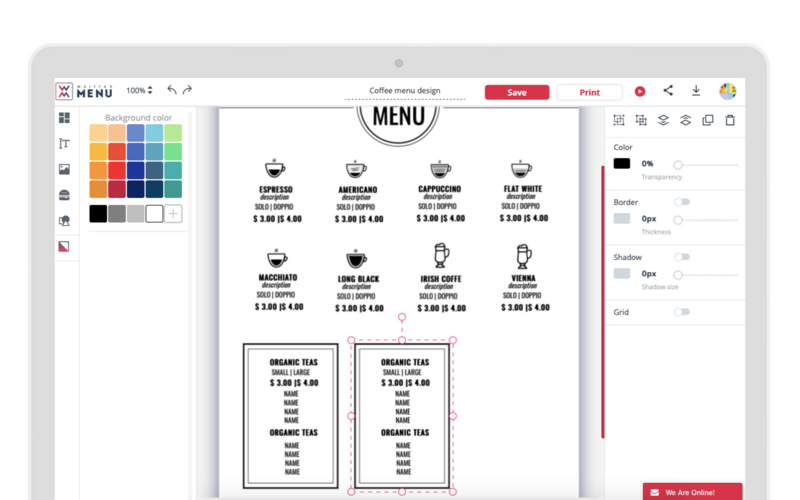This screenshot has width=800, height=500.
Task: Click the right-middle resize handle of selected box
Action: click(x=453, y=416)
